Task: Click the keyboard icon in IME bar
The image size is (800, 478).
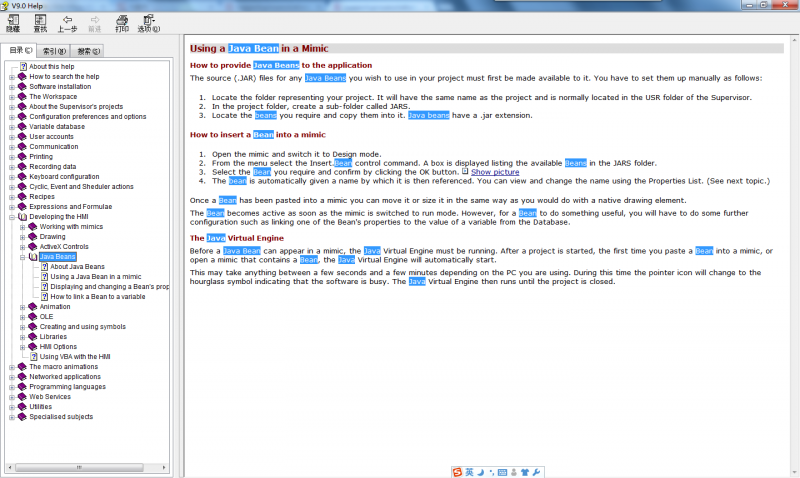Action: click(x=502, y=472)
